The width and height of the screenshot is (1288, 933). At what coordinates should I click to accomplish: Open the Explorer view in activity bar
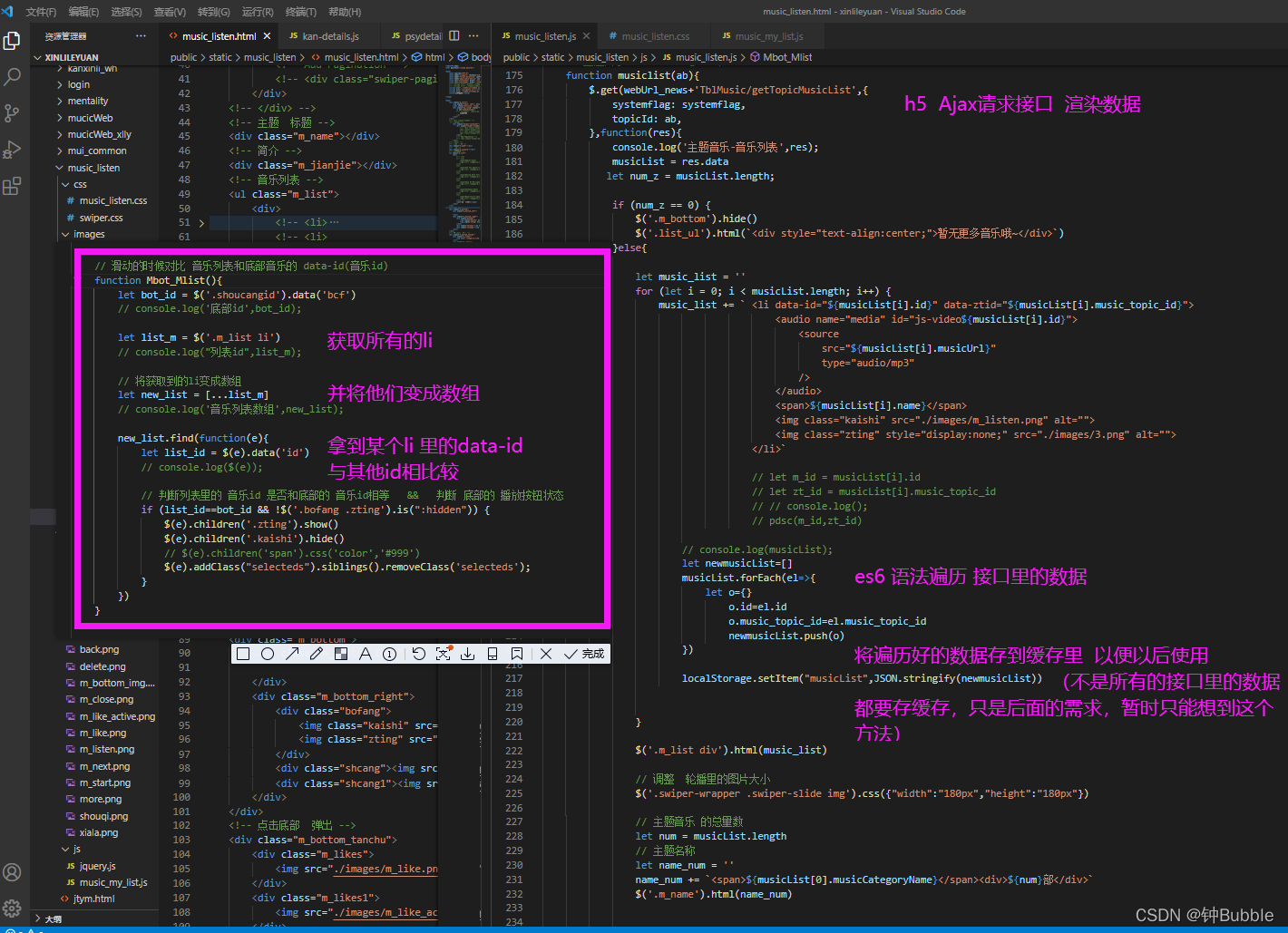pyautogui.click(x=12, y=41)
